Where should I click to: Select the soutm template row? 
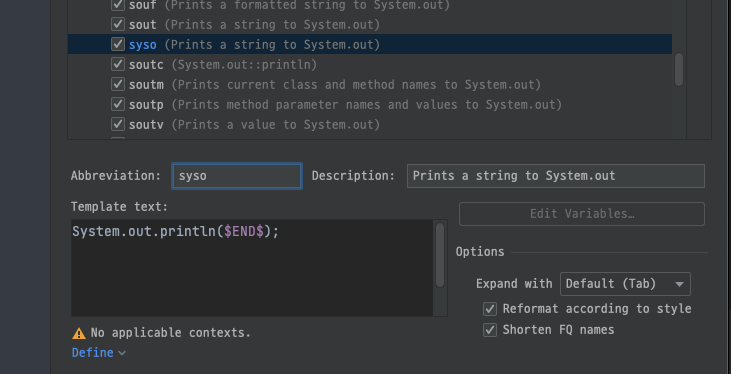[x=370, y=84]
